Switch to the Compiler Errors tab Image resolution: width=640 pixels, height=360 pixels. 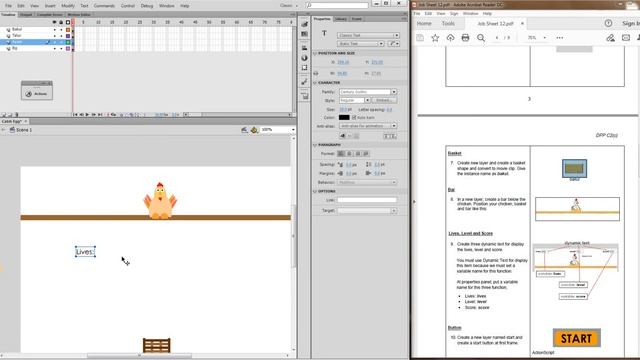pyautogui.click(x=50, y=14)
